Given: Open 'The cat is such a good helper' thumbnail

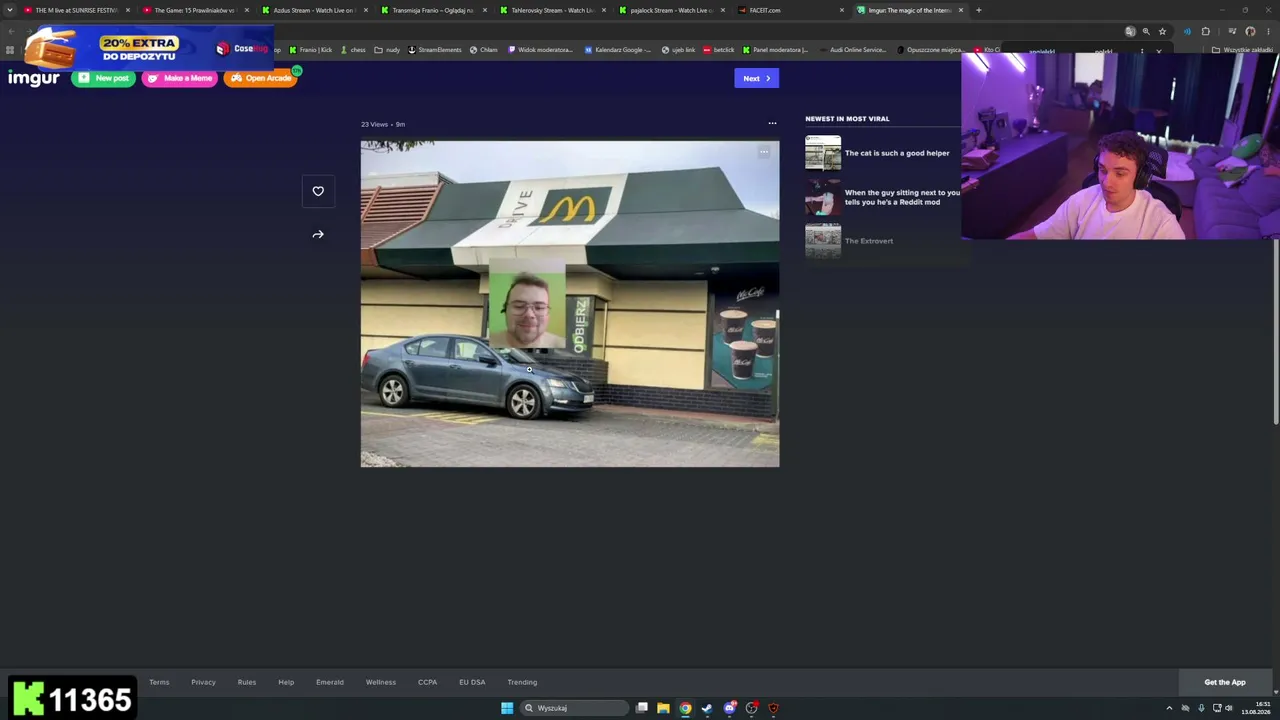Looking at the screenshot, I should tap(823, 153).
